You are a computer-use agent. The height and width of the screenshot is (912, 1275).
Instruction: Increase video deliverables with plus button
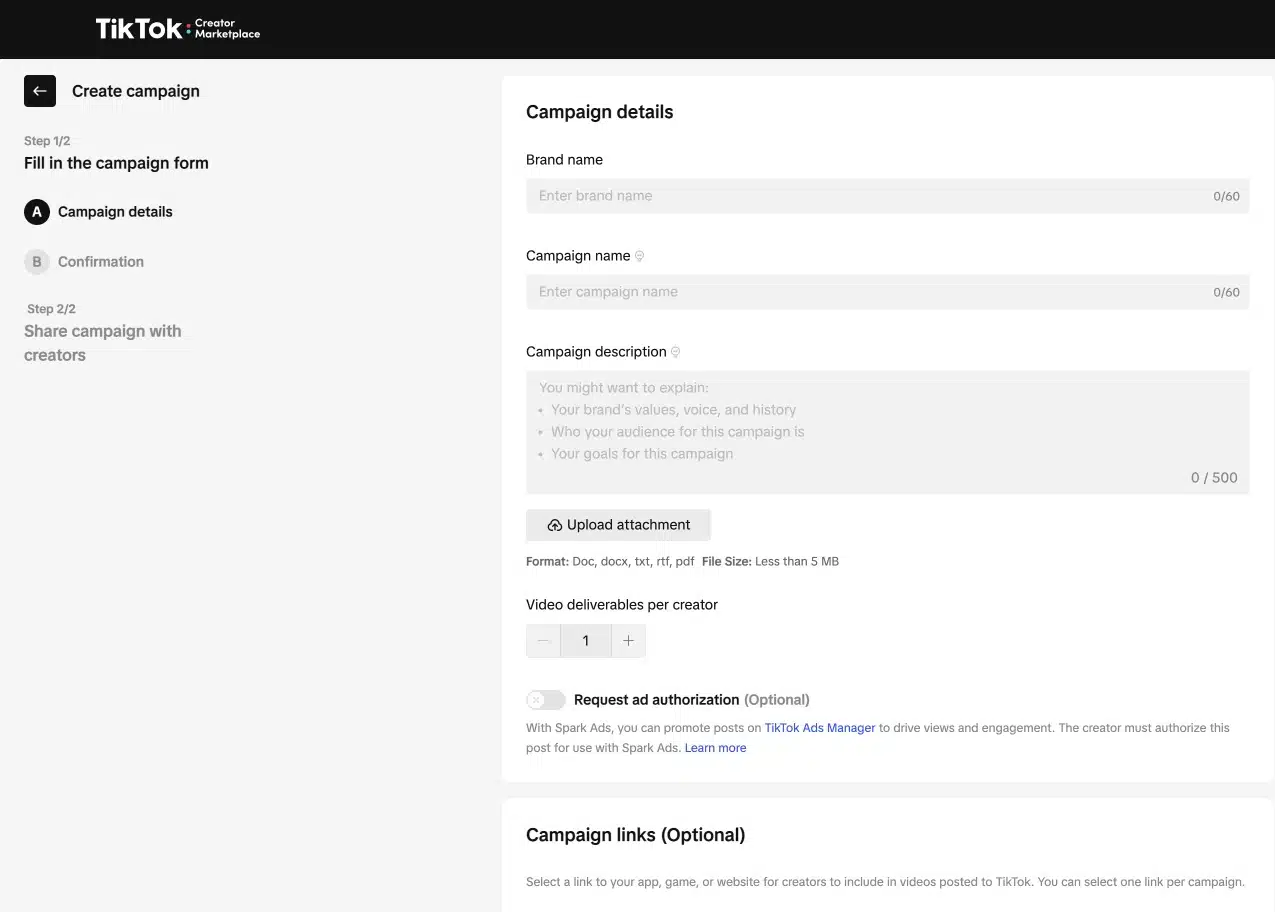click(x=628, y=641)
